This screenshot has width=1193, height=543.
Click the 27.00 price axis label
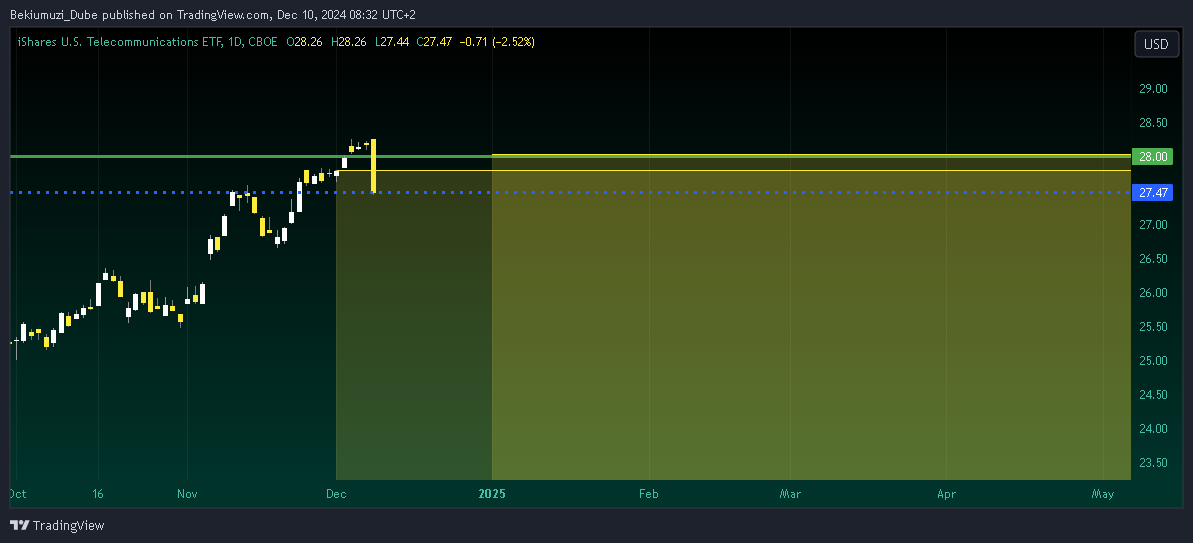click(x=1153, y=225)
